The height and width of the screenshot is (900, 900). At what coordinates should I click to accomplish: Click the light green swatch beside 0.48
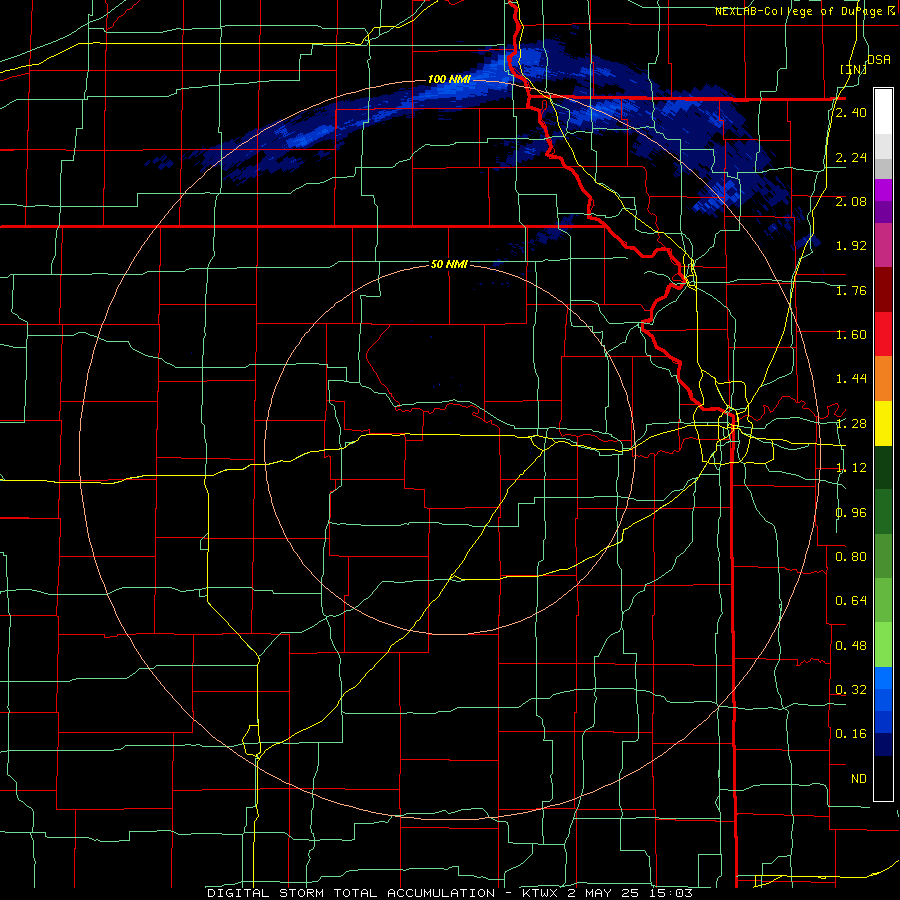tap(883, 645)
